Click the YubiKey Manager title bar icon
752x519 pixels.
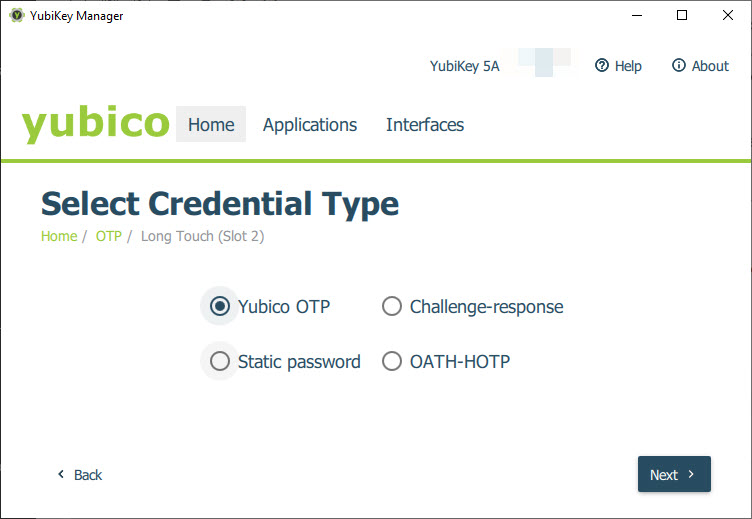tap(17, 15)
